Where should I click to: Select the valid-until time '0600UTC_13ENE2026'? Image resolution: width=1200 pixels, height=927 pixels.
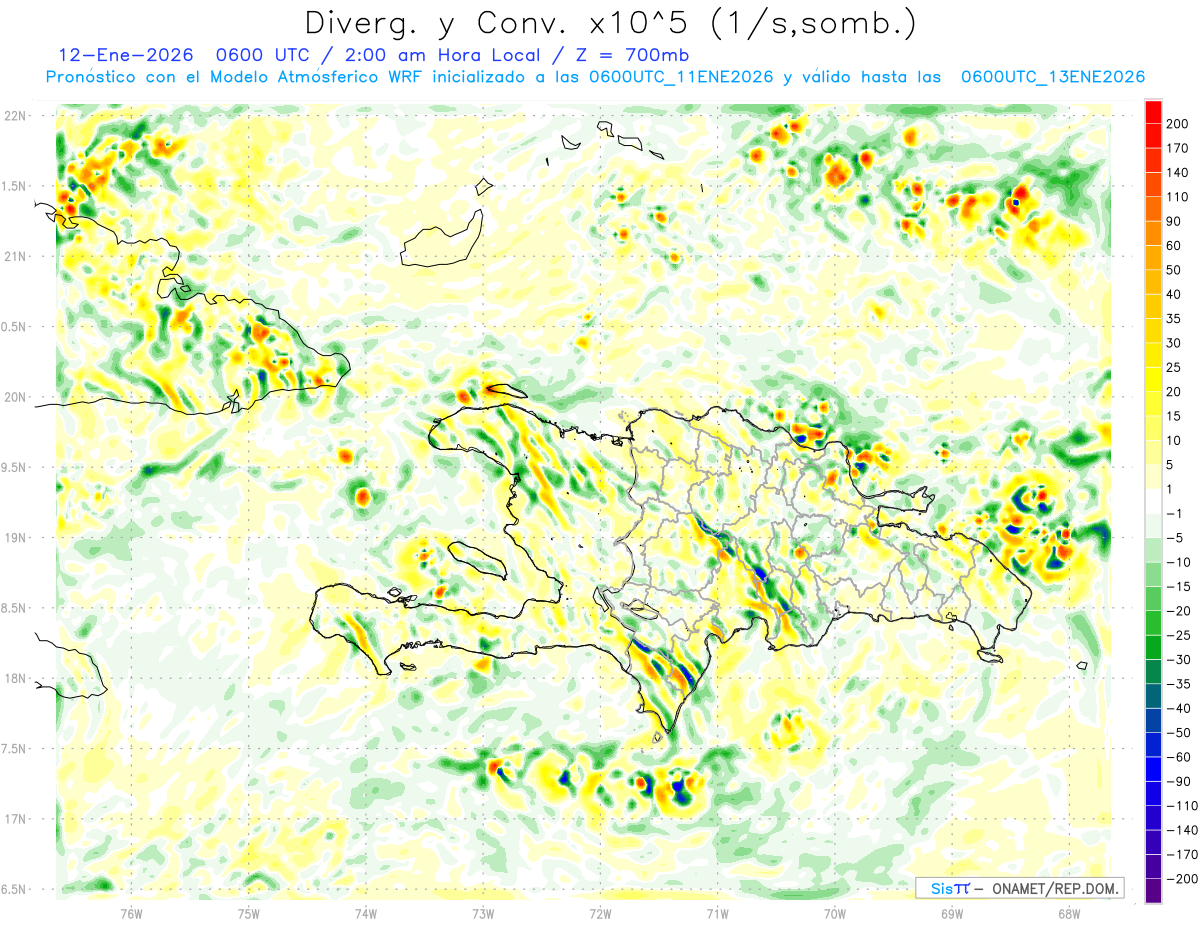coord(1053,77)
